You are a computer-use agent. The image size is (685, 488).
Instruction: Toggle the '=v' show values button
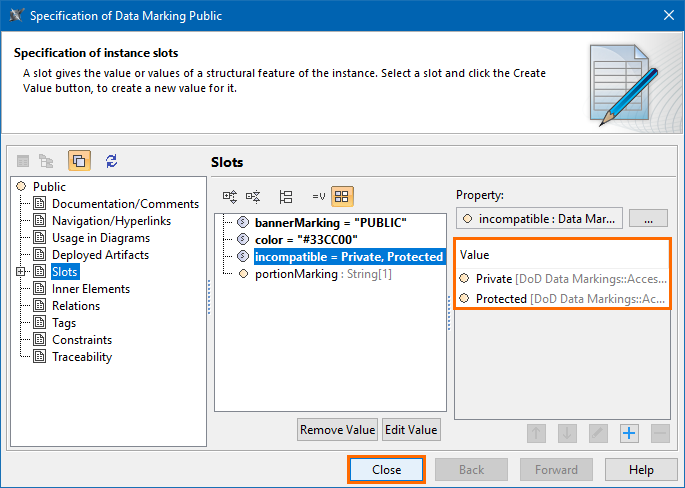tap(319, 197)
